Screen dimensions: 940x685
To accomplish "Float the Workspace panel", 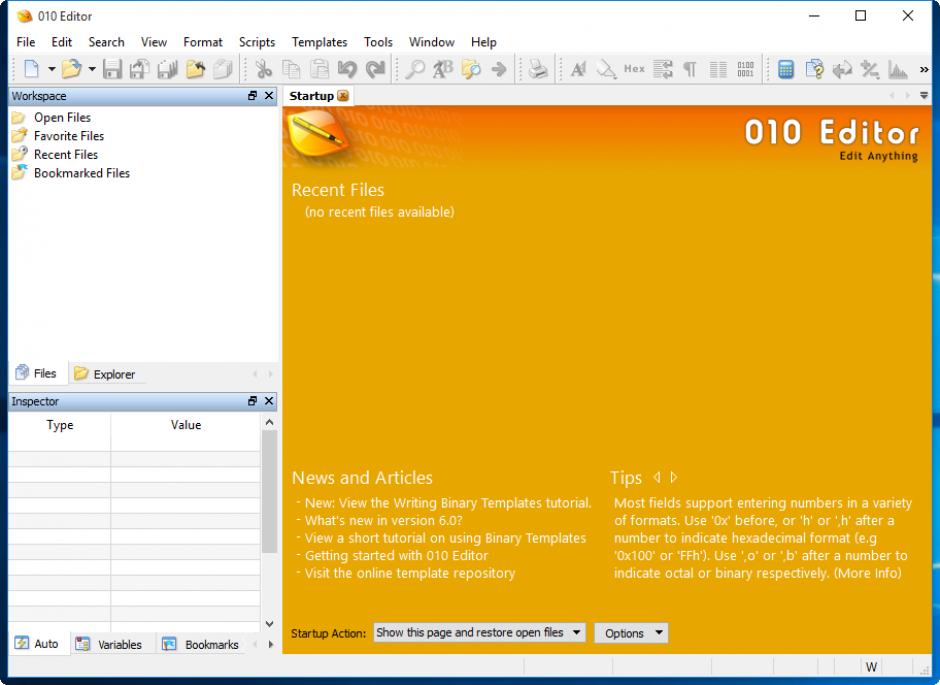I will 252,96.
